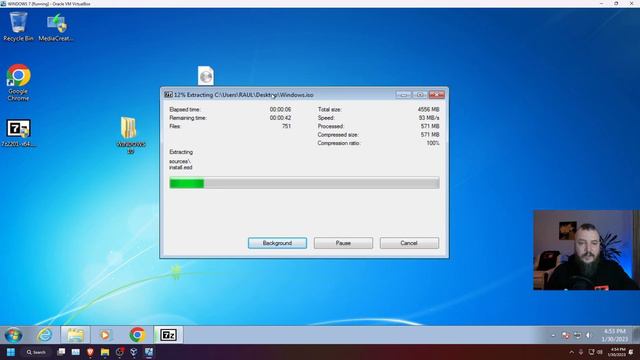
Task: Pause the extraction
Action: (343, 243)
